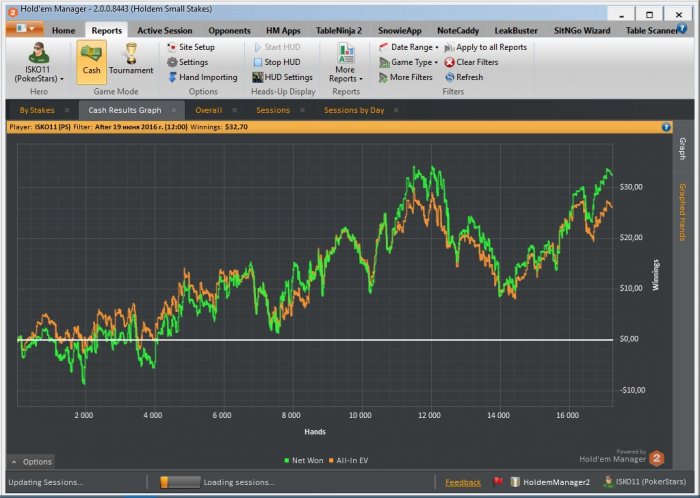Click the Stop HUD icon

coord(257,62)
